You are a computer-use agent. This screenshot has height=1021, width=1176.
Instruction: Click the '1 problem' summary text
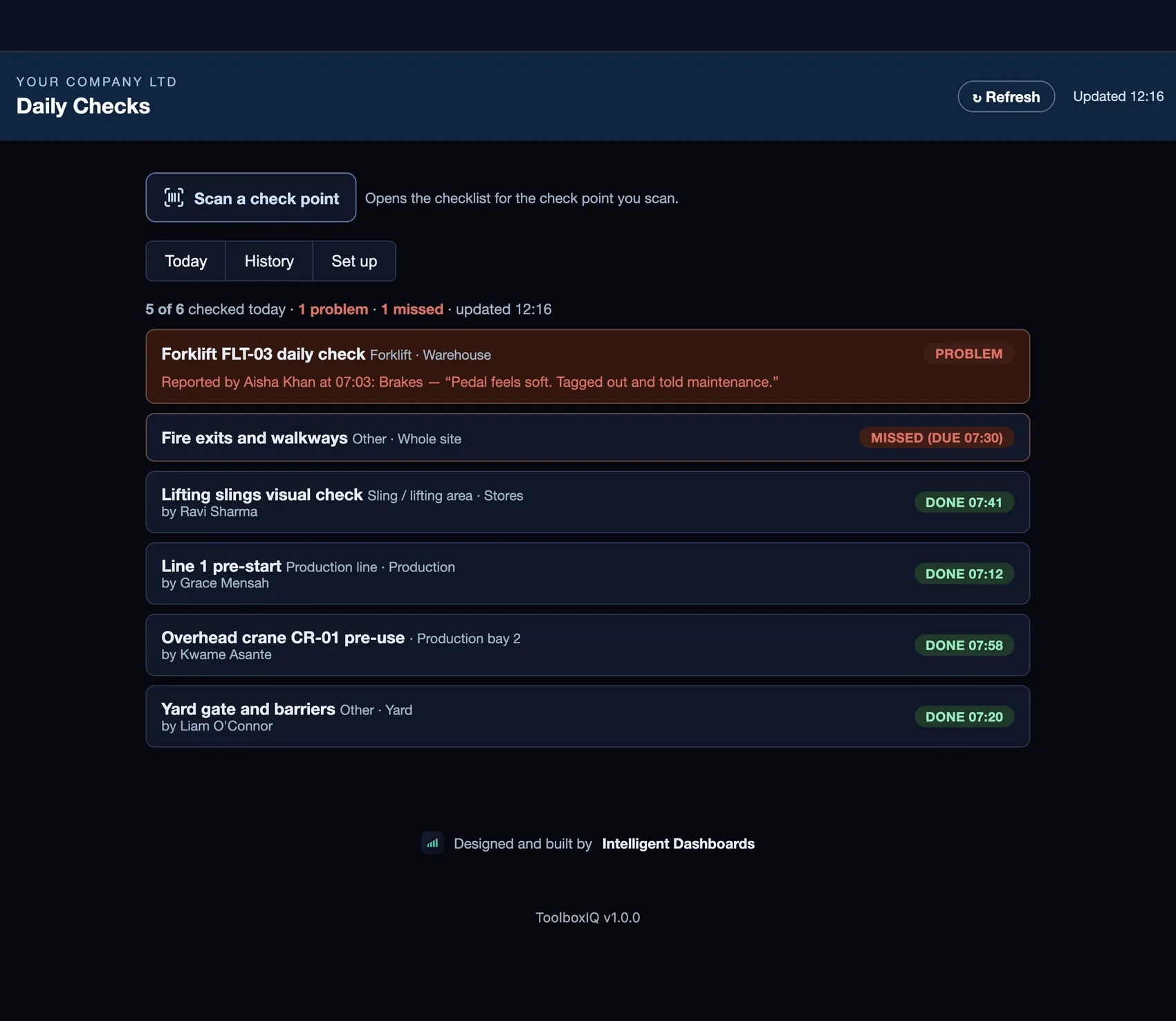333,309
